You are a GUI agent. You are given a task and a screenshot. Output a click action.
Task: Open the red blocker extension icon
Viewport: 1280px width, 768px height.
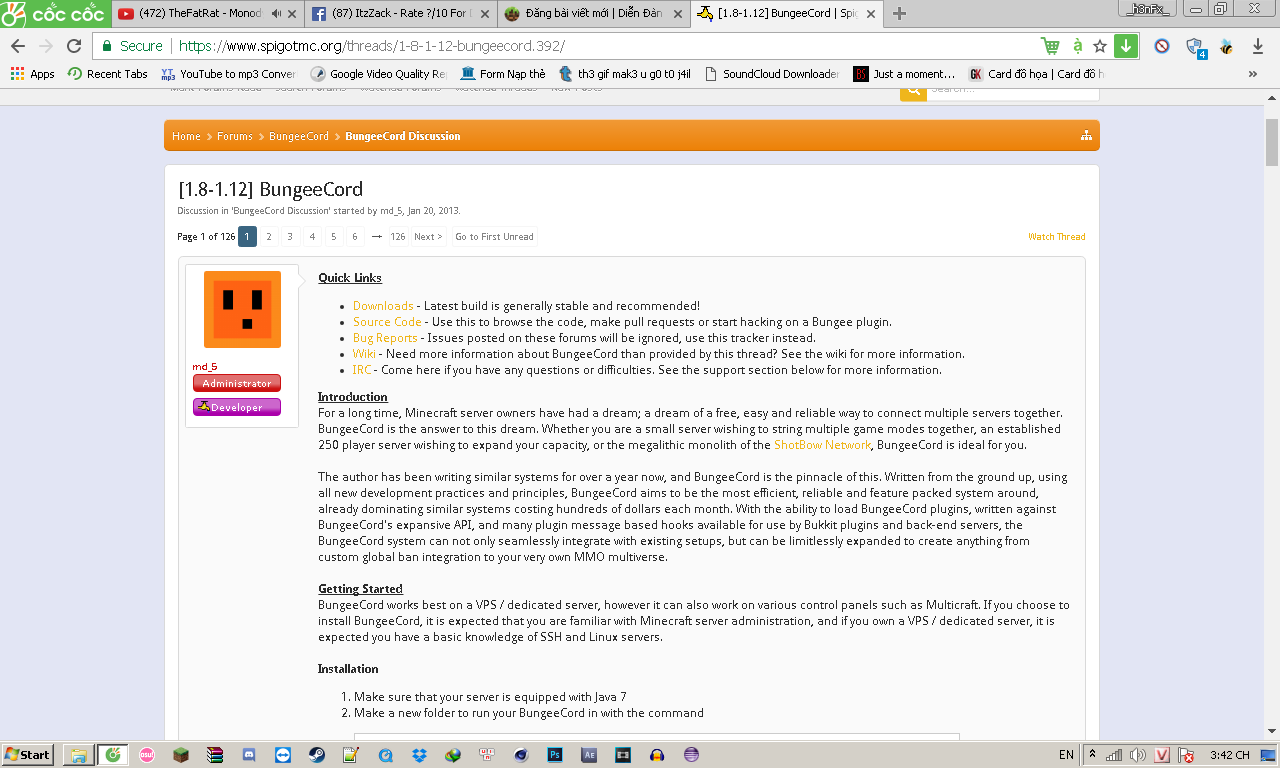click(x=1162, y=46)
